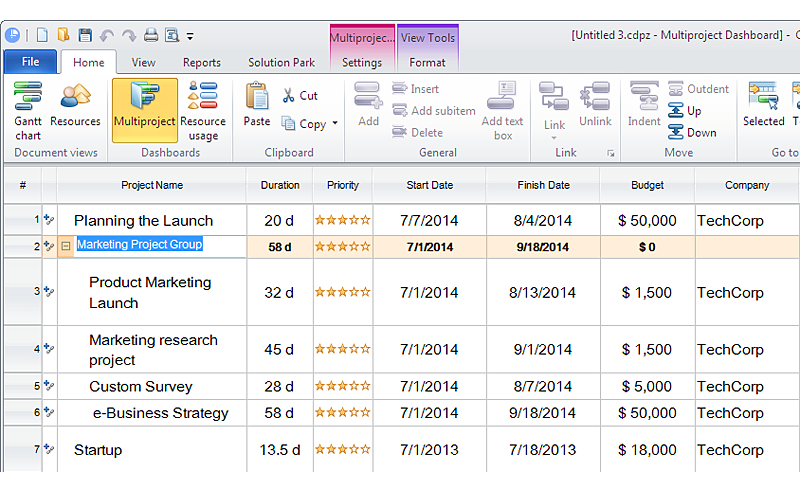
Task: Open the Link group dialog launcher
Action: click(610, 153)
